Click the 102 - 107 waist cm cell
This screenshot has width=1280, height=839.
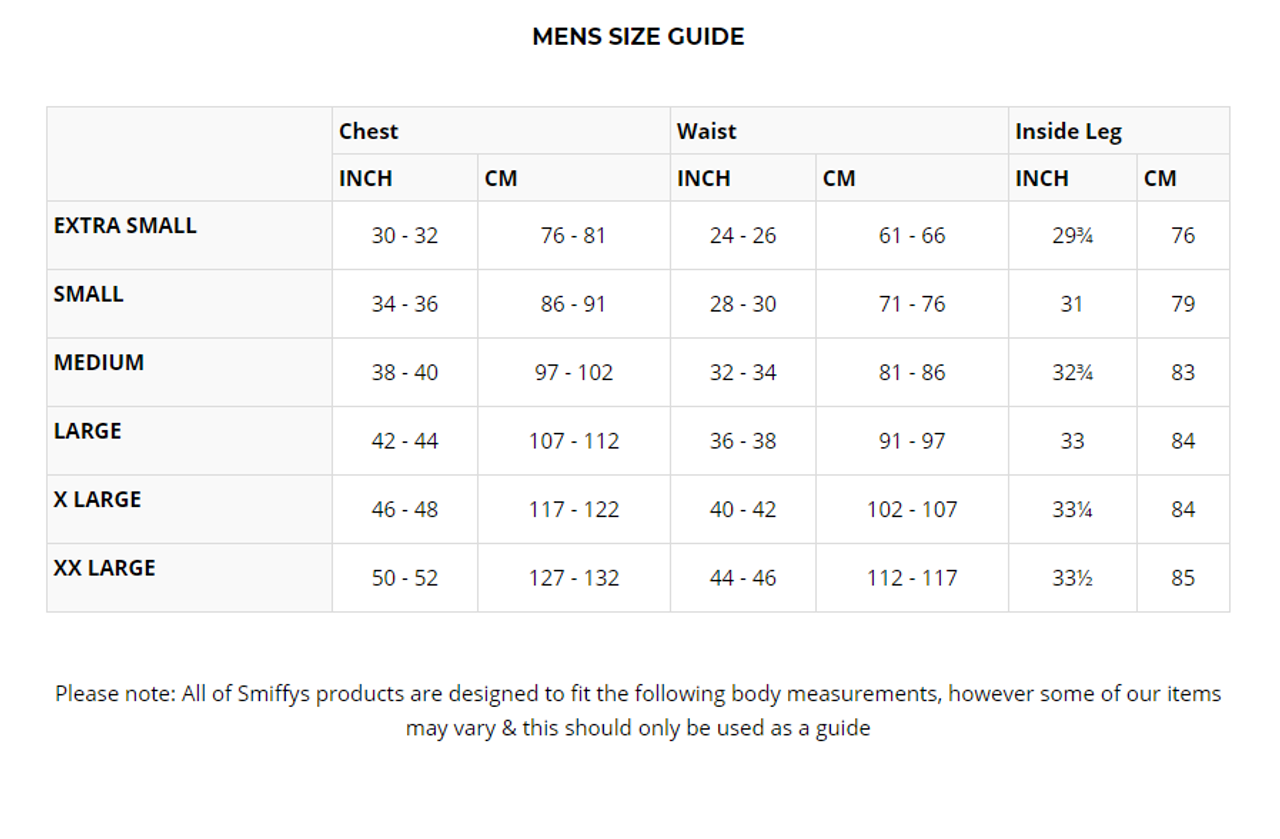click(912, 509)
